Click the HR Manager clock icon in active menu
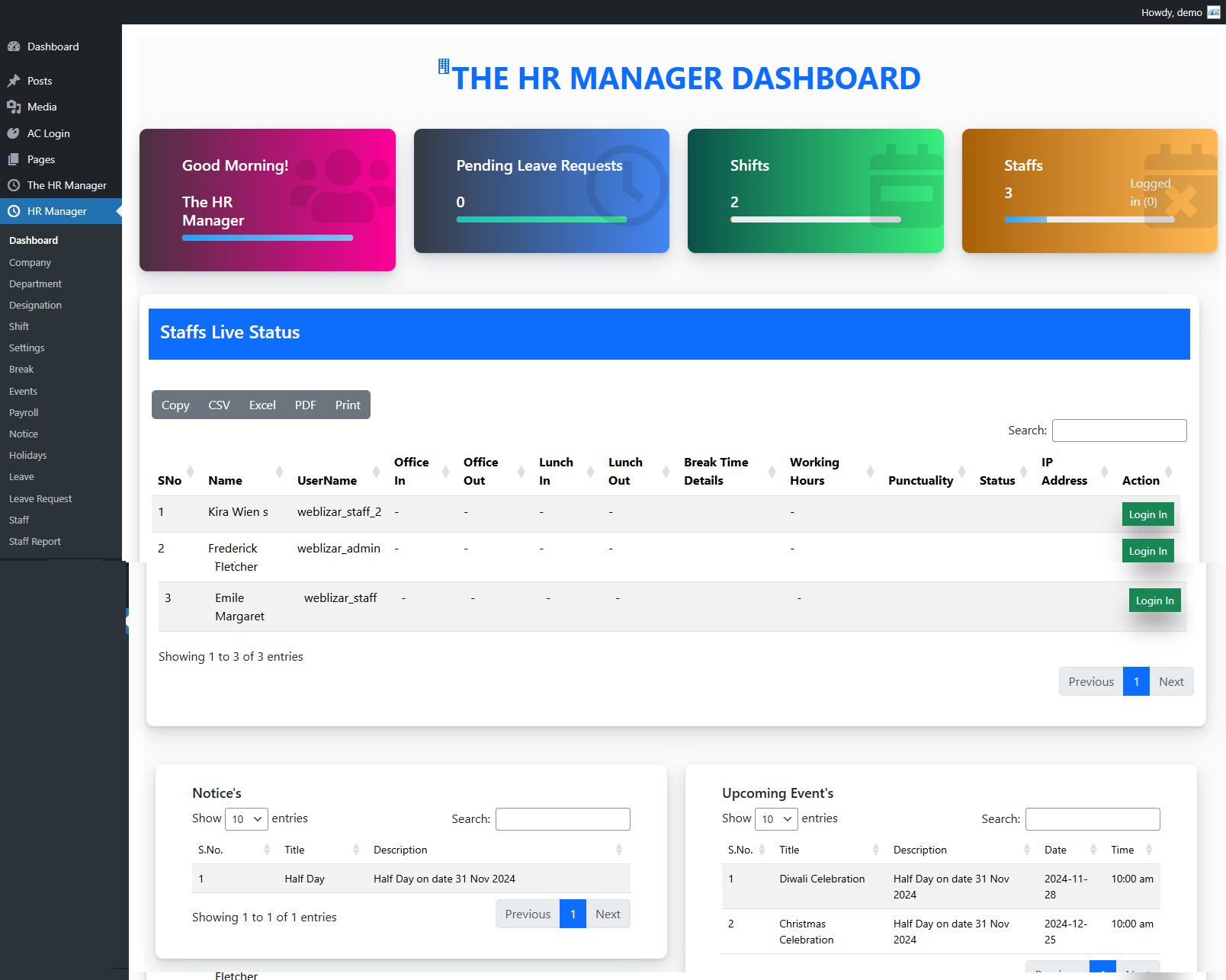The width and height of the screenshot is (1226, 980). pos(14,211)
